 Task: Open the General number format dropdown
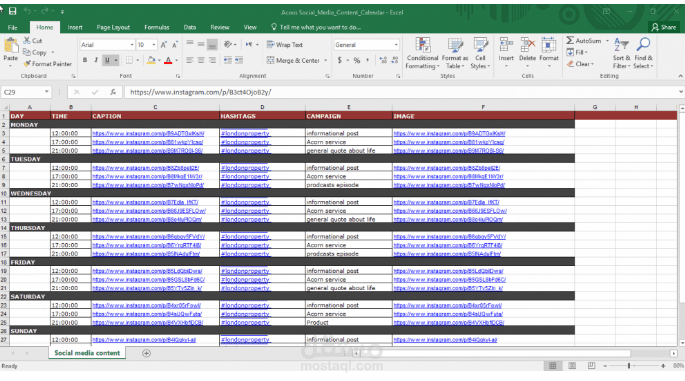[x=396, y=45]
